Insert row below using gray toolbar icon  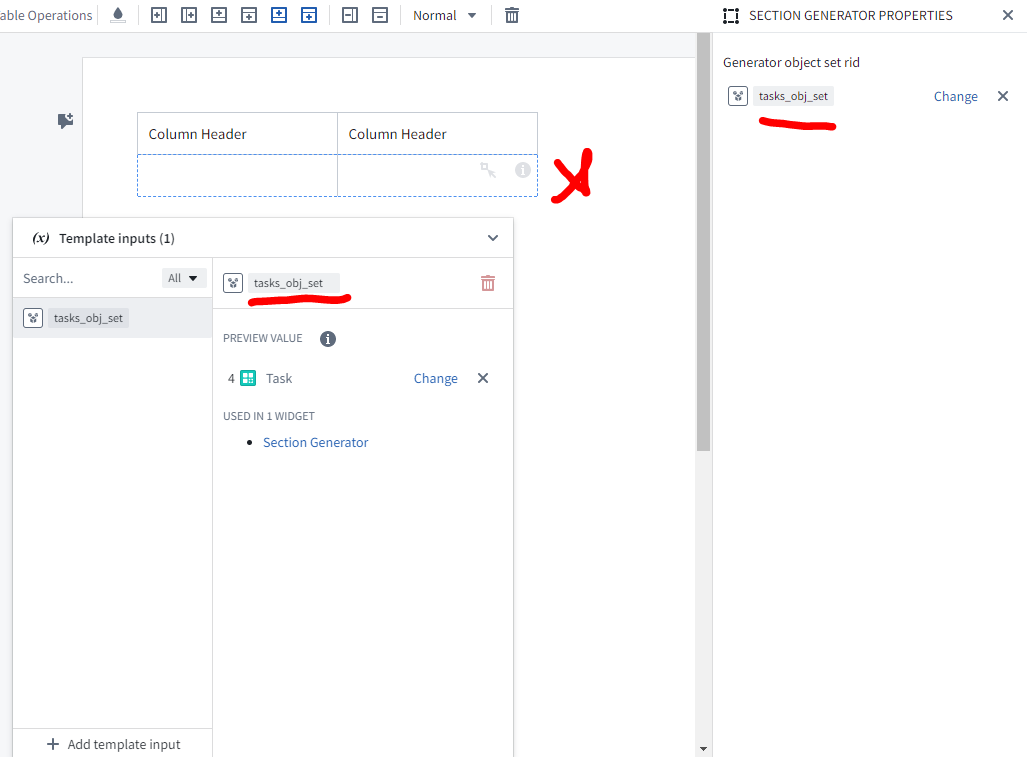click(x=249, y=15)
